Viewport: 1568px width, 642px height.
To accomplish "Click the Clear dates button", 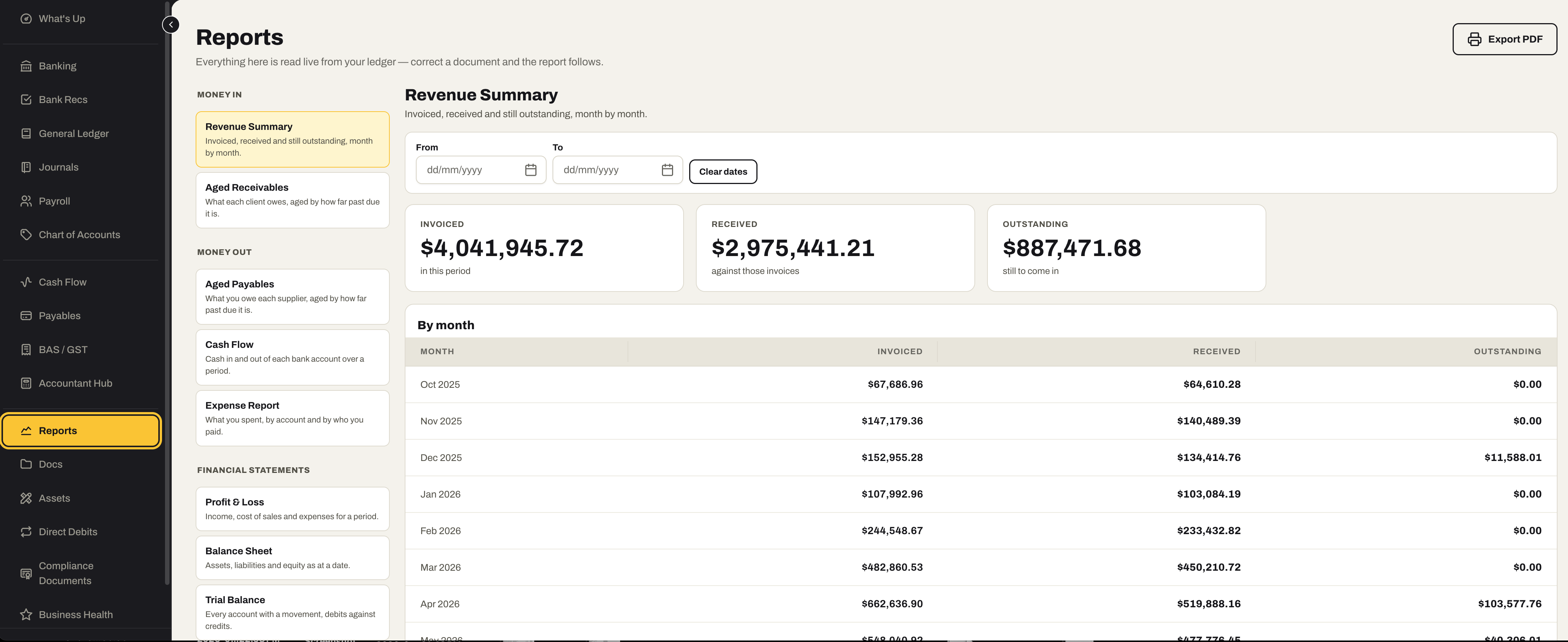I will click(722, 172).
